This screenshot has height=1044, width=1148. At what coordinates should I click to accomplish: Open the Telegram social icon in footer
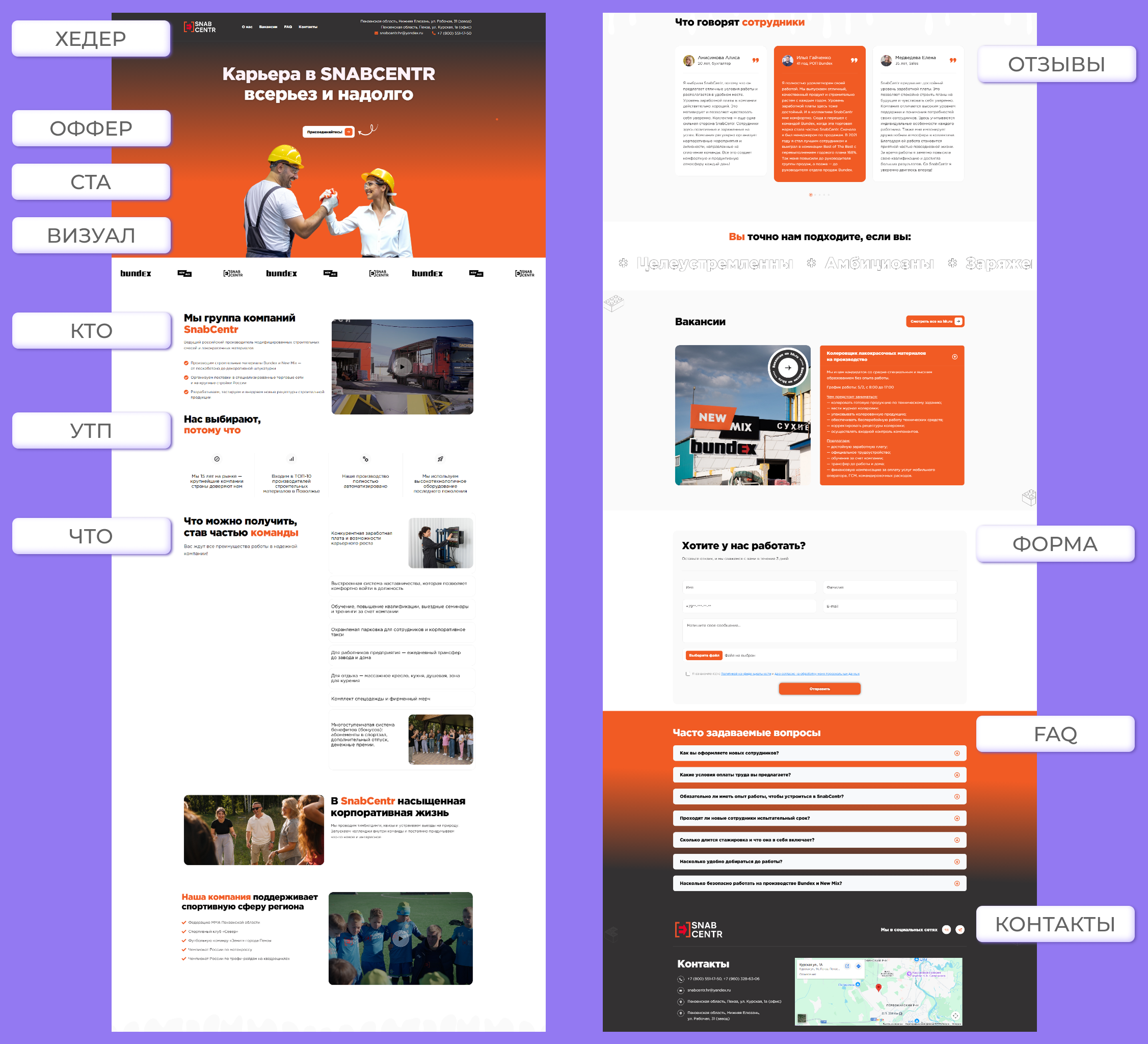960,929
